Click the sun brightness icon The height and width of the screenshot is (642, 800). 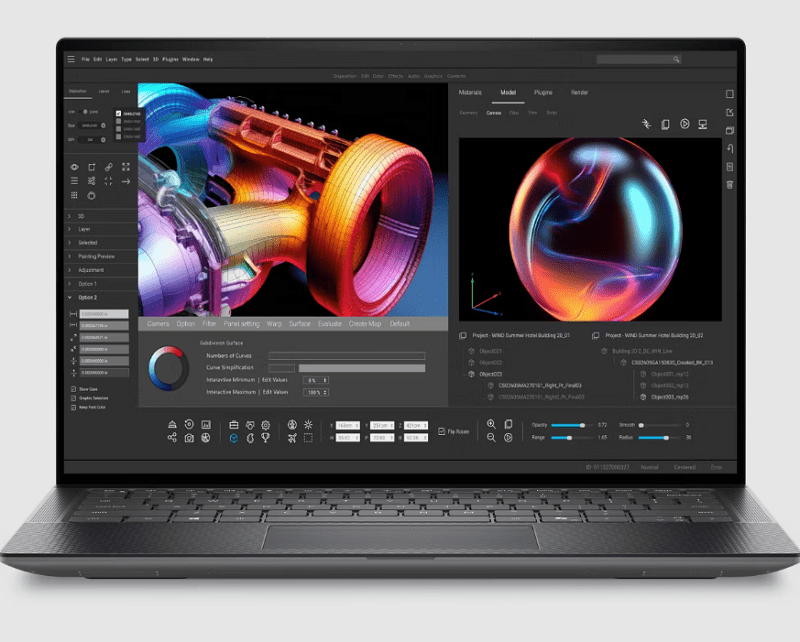click(308, 425)
